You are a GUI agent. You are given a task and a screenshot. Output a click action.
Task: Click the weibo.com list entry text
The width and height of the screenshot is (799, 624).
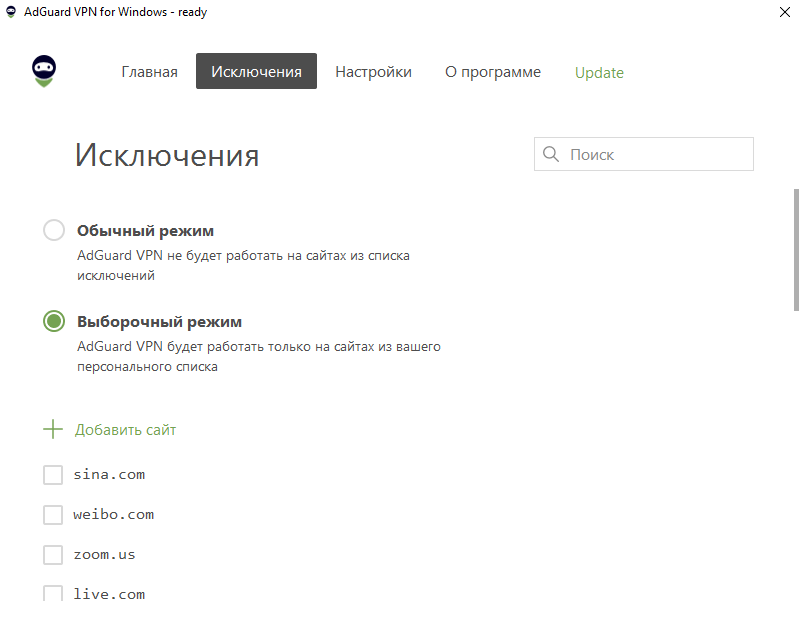[114, 514]
